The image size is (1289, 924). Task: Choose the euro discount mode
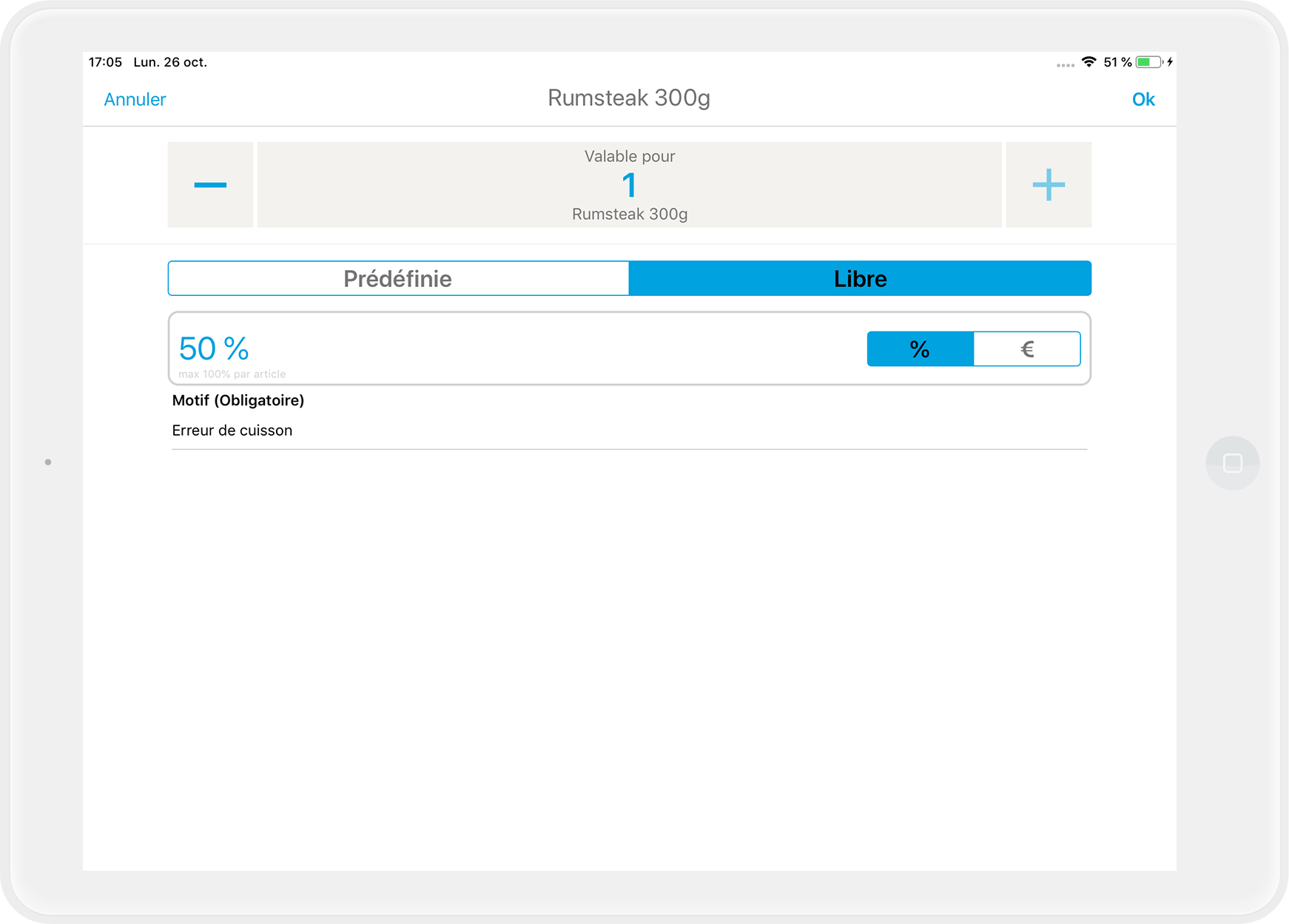click(1027, 348)
